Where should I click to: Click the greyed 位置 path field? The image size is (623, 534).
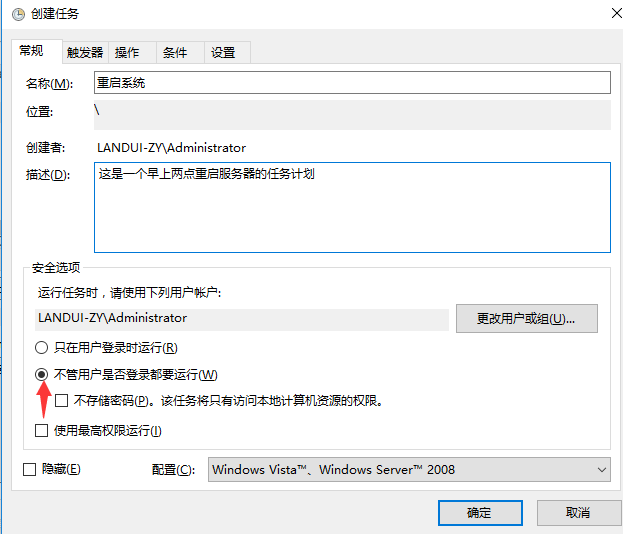tap(351, 114)
